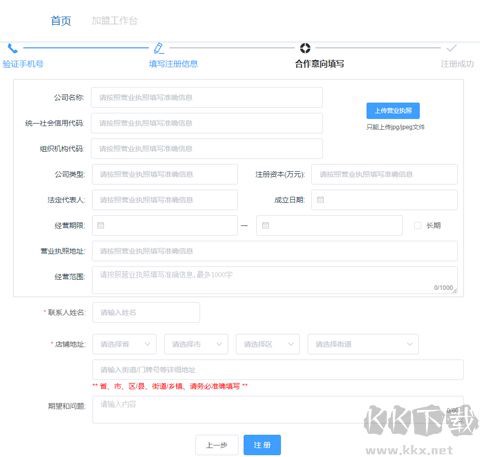Select the 填写注册信息 step label
480x457 pixels.
pos(173,64)
